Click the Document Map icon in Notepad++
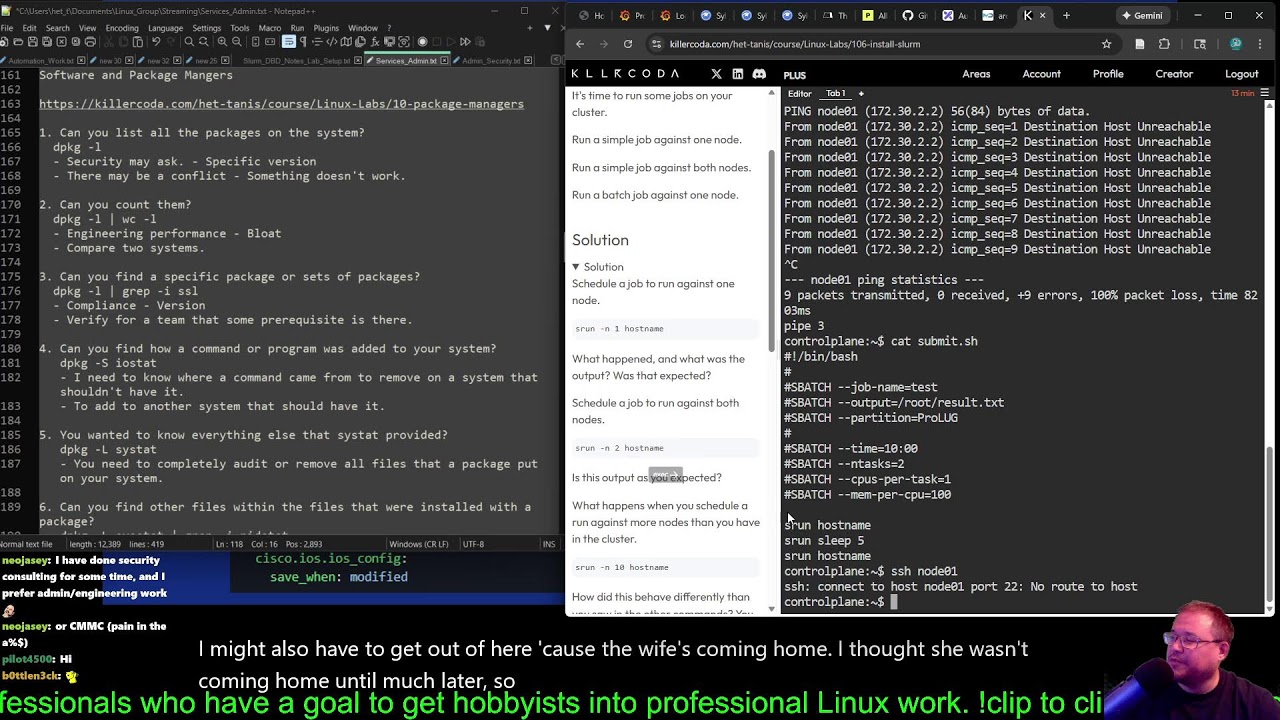This screenshot has height=720, width=1280. [346, 42]
